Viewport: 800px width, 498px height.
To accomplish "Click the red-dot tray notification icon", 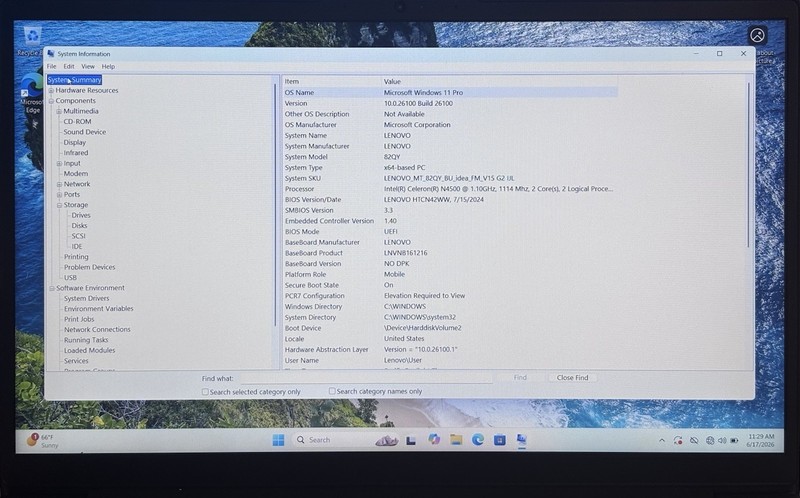I will [678, 440].
